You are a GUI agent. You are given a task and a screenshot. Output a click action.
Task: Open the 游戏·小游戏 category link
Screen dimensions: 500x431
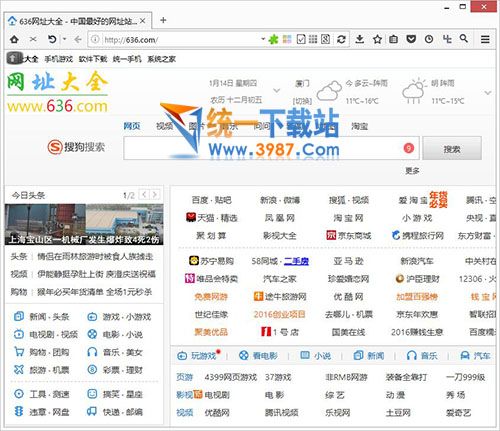pos(127,316)
